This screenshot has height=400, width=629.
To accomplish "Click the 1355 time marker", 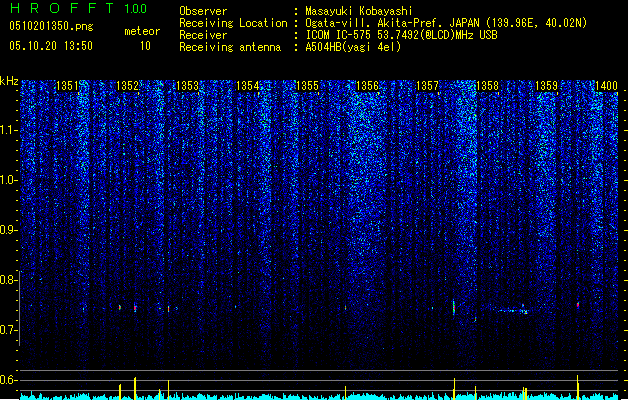I will 307,86.
